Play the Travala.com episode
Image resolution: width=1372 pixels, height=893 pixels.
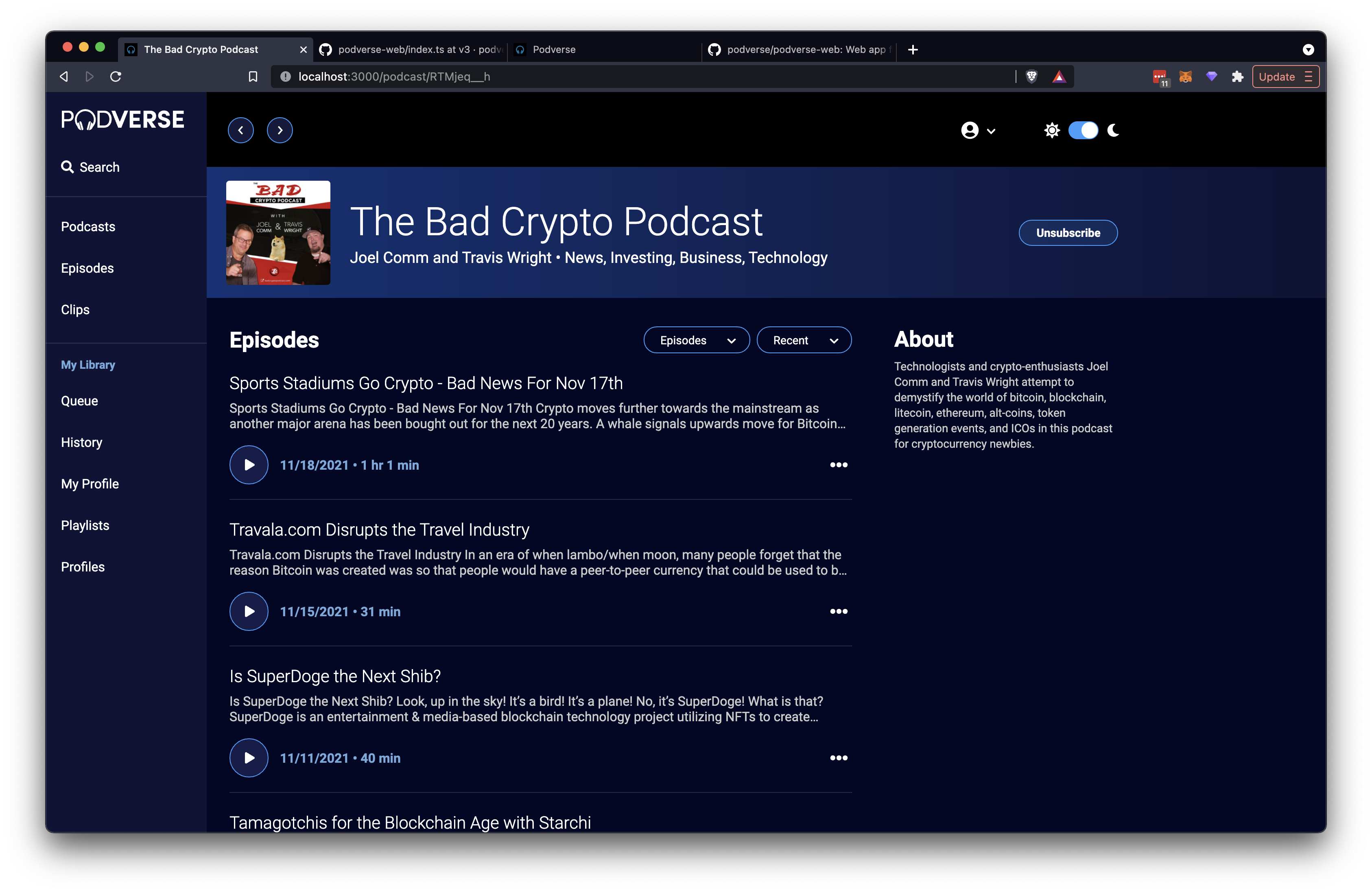[x=249, y=611]
